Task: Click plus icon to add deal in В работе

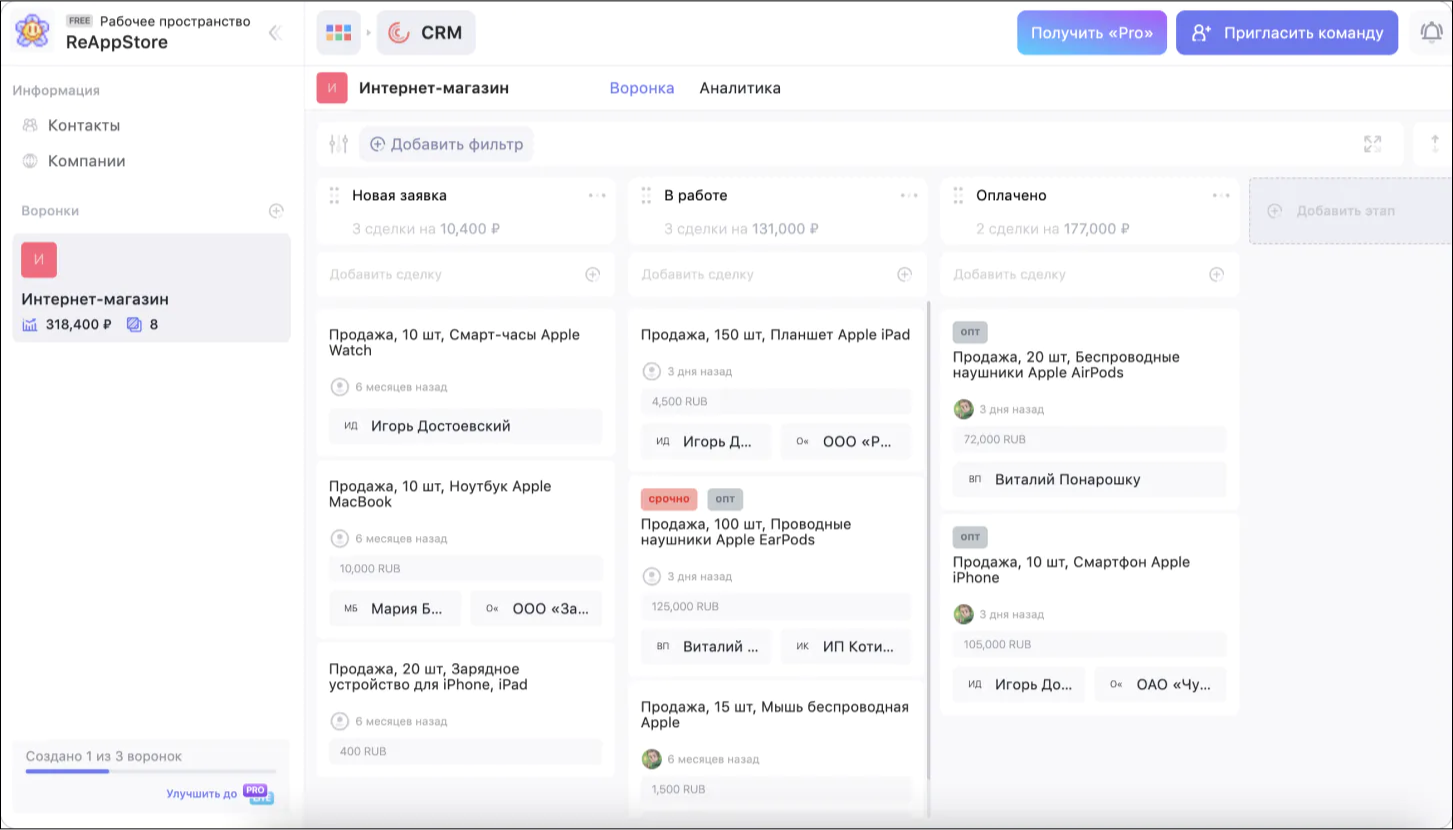Action: (904, 274)
